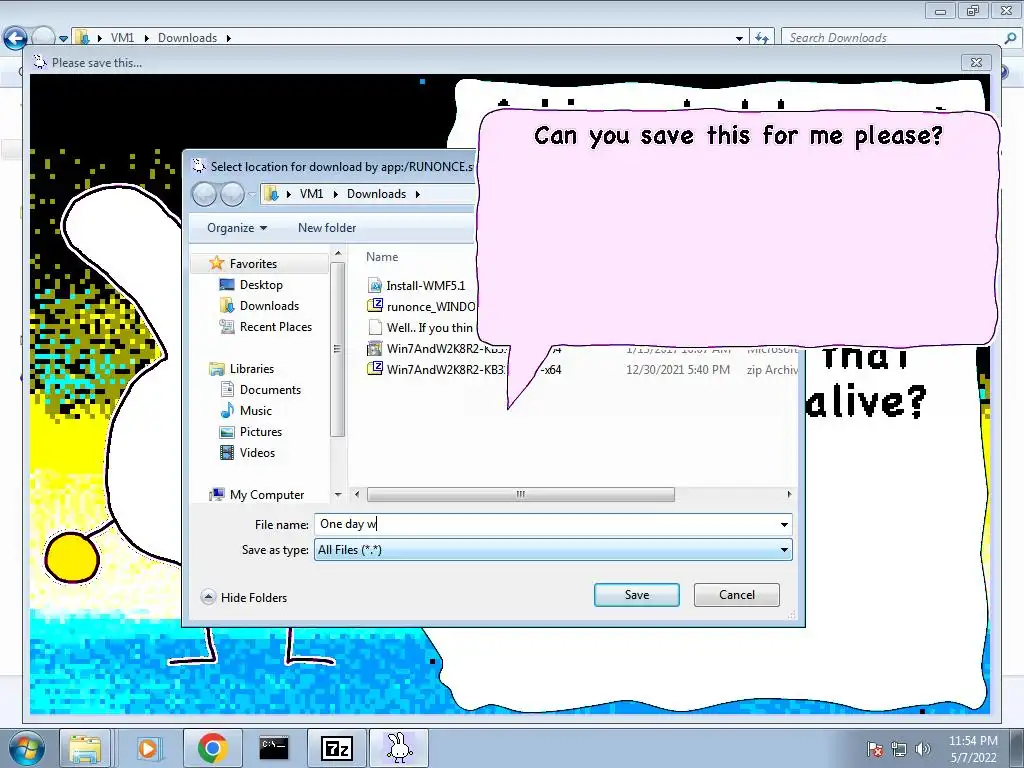The image size is (1024, 768).
Task: Open the Windows Start menu
Action: click(x=27, y=749)
